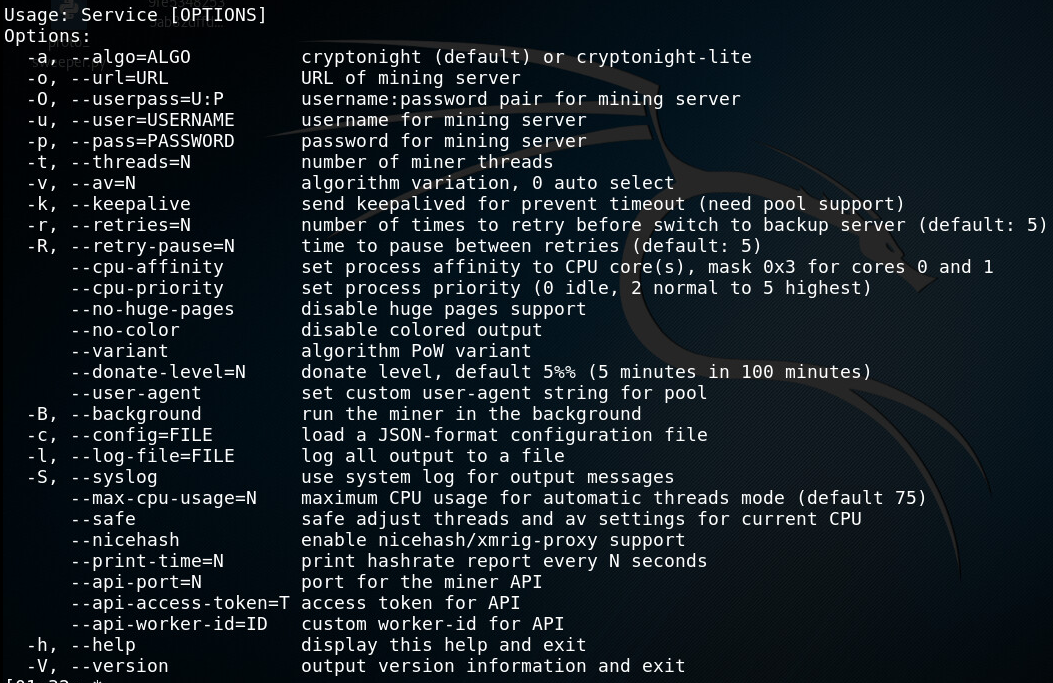Screen dimensions: 1053x683
Task: Click the --keepalive option text
Action: click(x=131, y=204)
